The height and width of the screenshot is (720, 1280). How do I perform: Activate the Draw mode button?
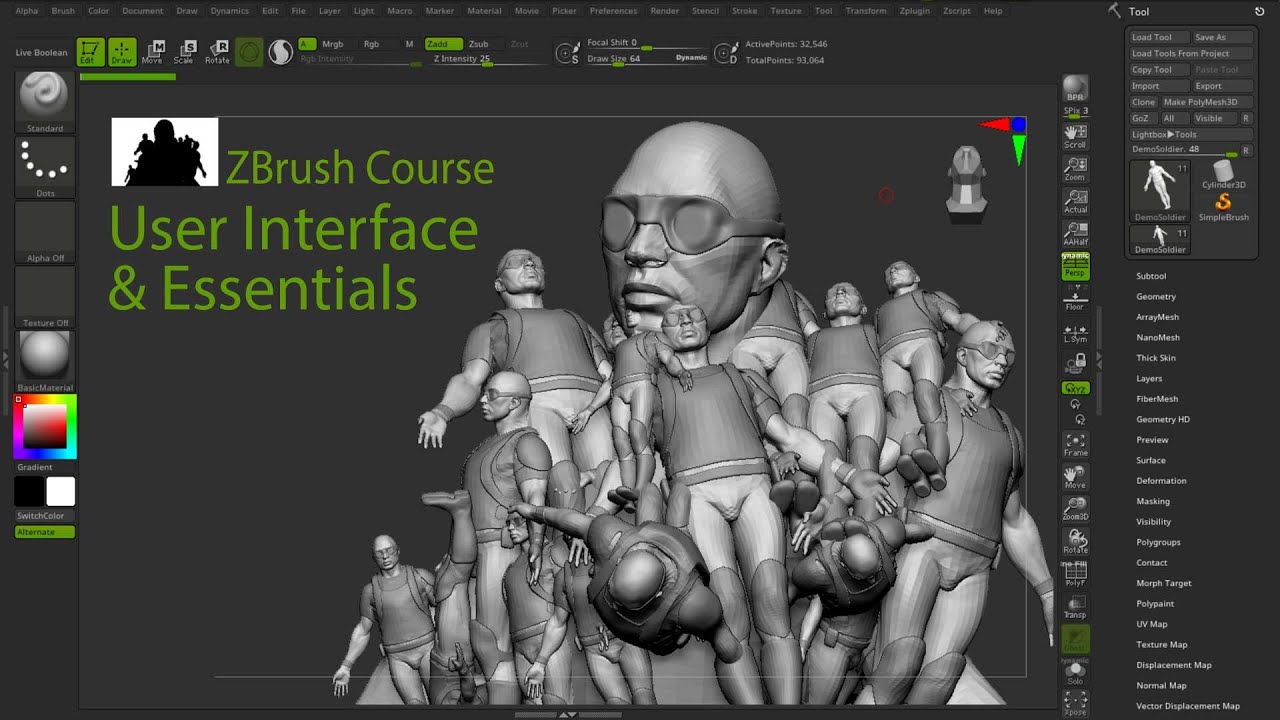122,52
